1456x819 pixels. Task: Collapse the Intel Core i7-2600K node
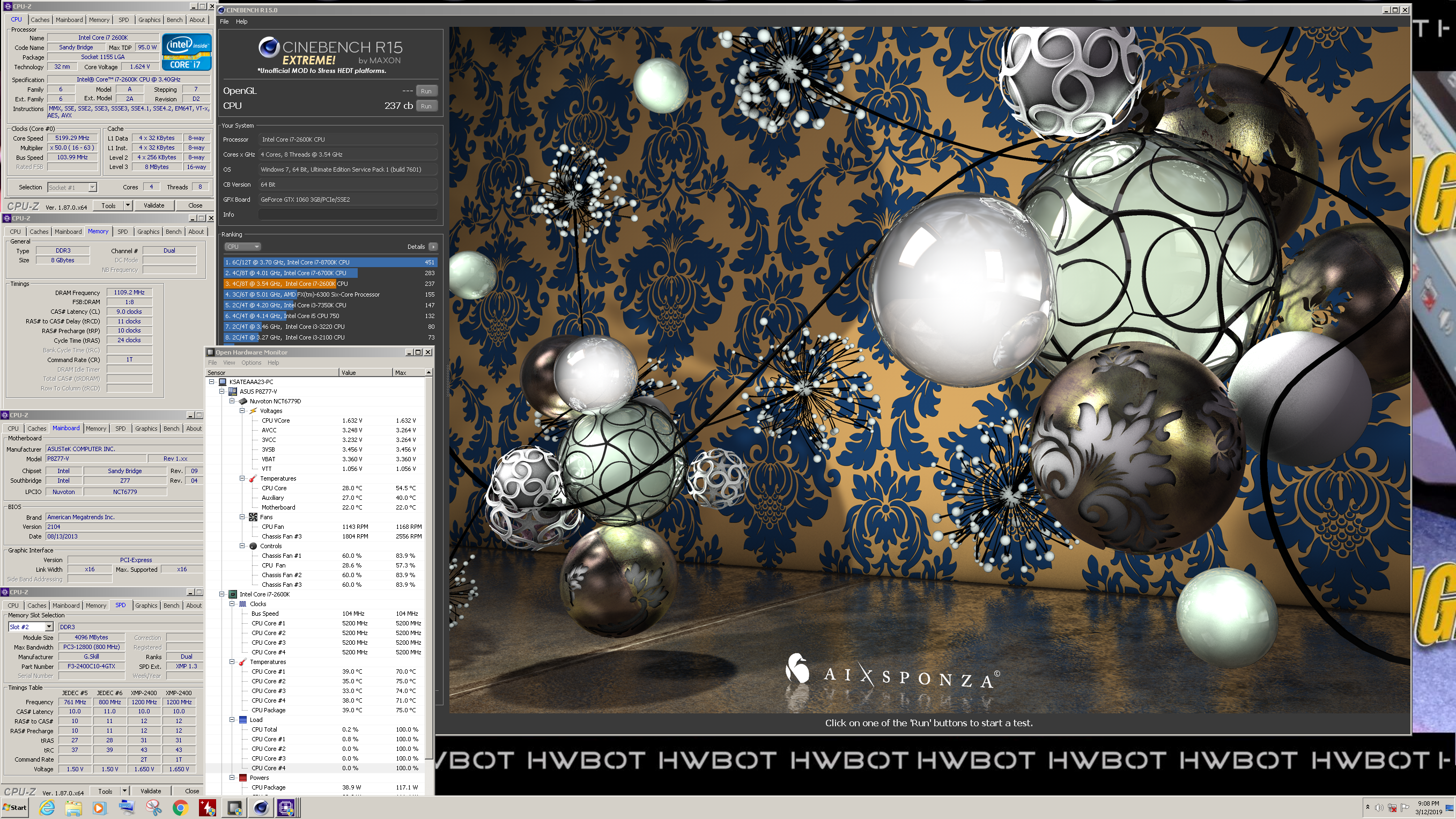click(222, 595)
